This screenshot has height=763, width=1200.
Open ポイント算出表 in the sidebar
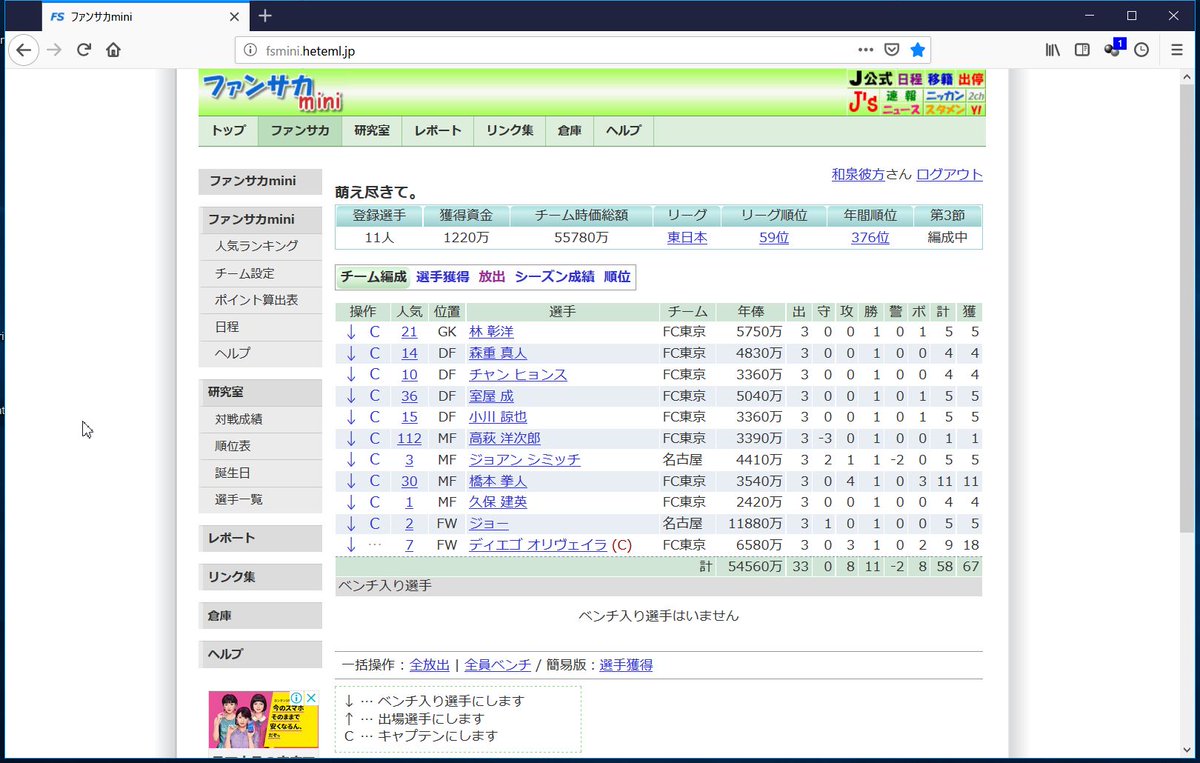tap(260, 300)
